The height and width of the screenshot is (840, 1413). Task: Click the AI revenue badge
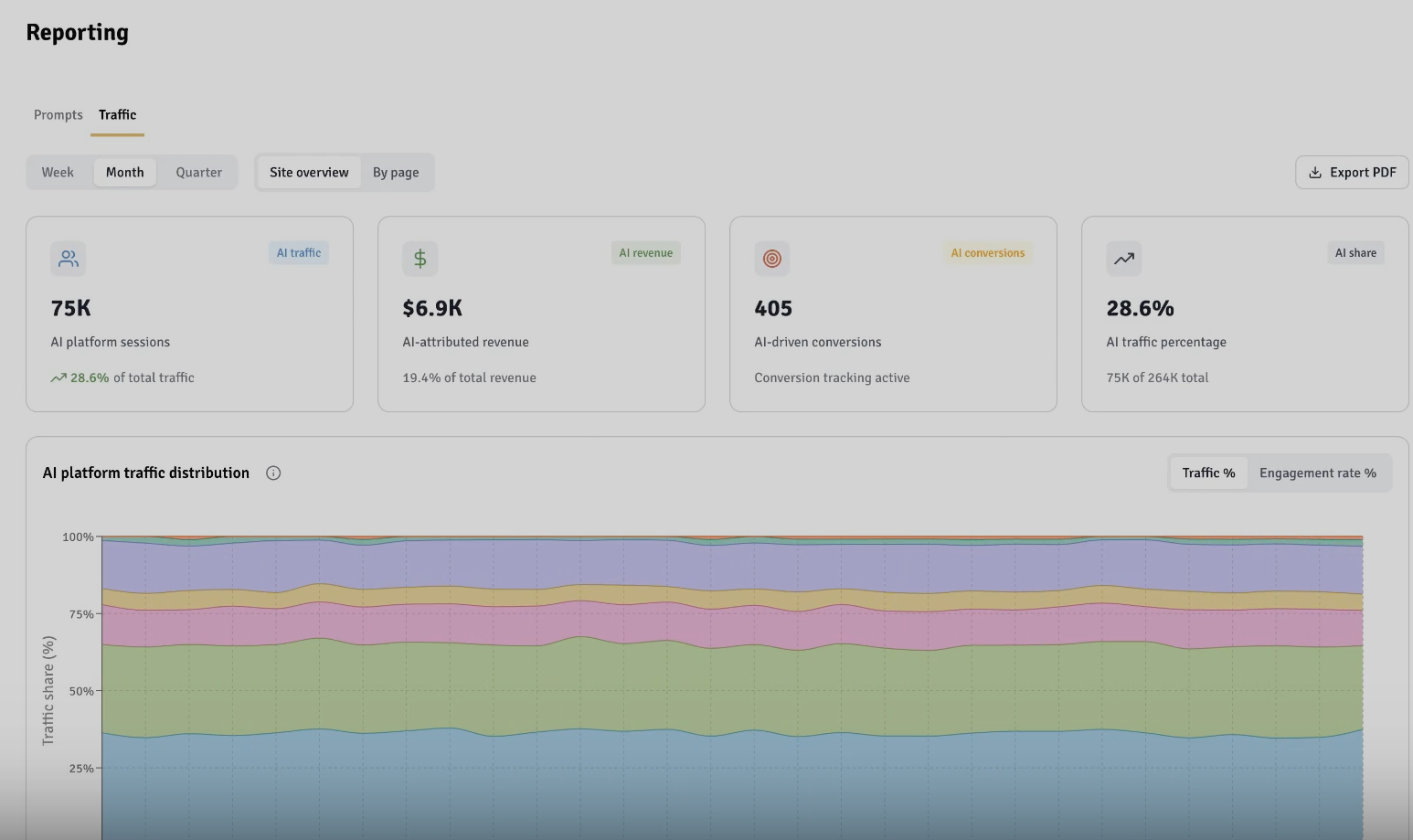(x=646, y=253)
